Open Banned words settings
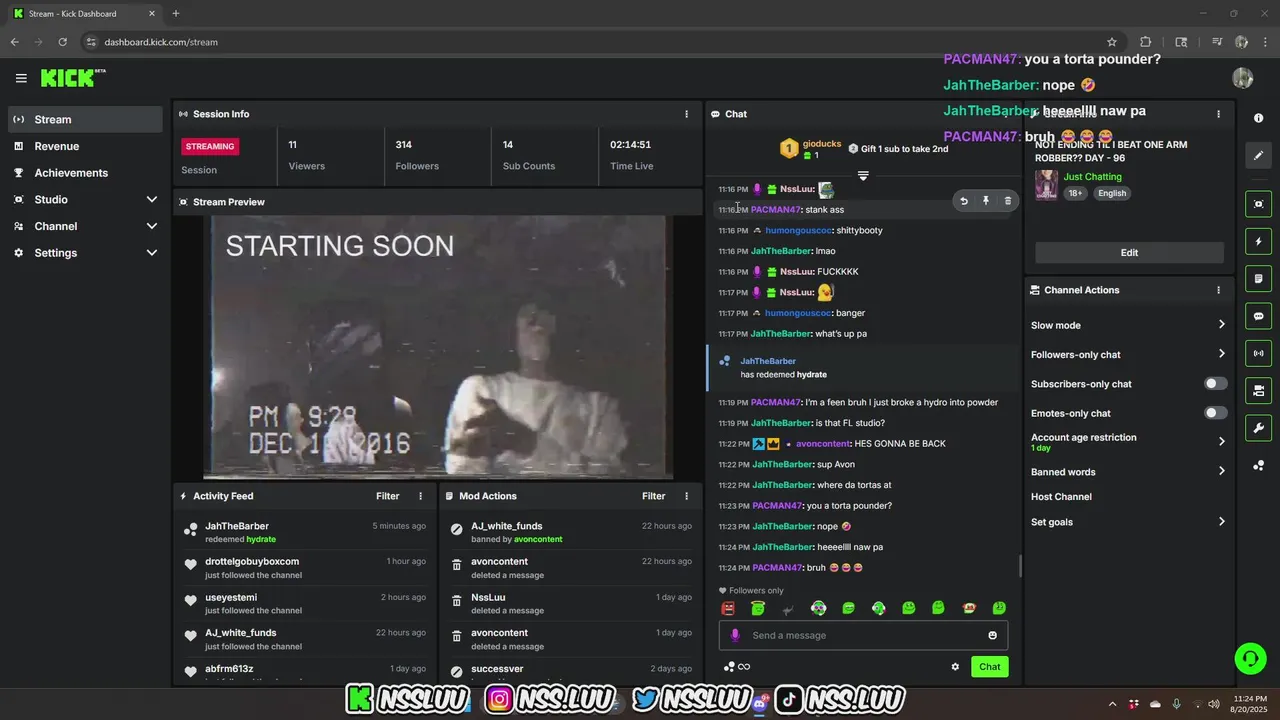This screenshot has width=1280, height=720. point(1129,472)
